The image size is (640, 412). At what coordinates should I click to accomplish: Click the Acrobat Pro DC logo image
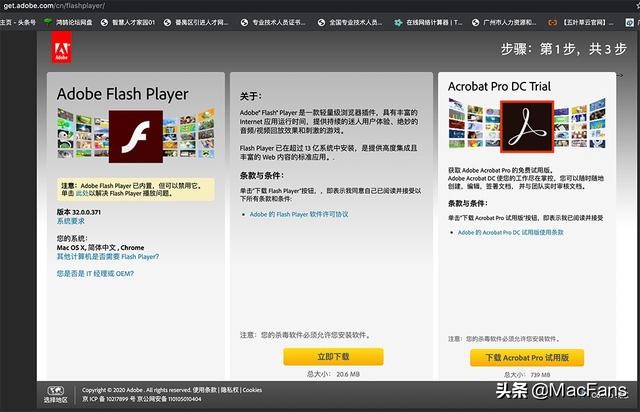[527, 127]
